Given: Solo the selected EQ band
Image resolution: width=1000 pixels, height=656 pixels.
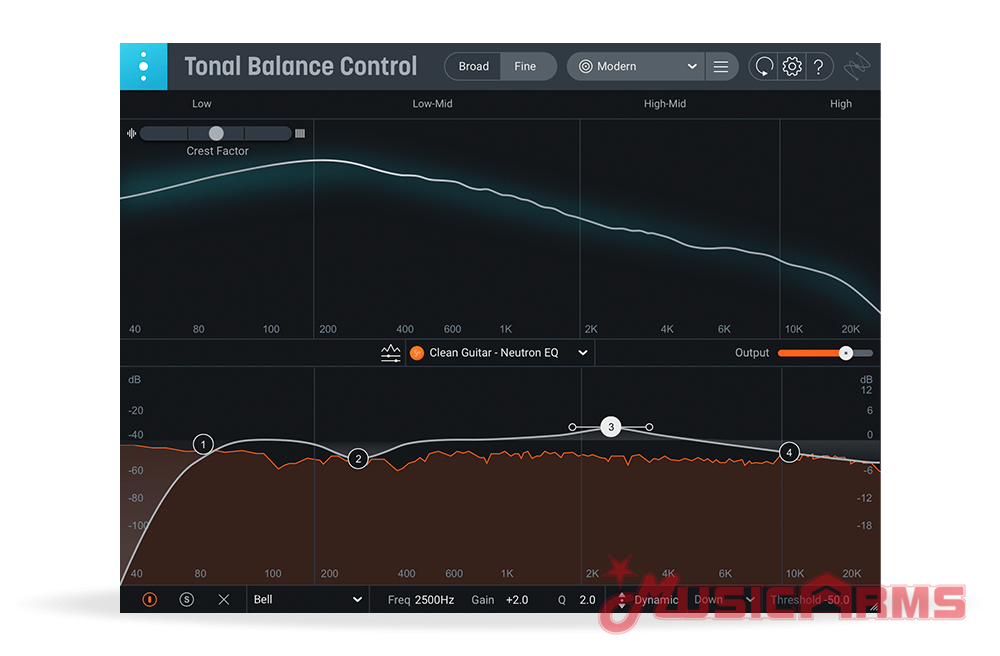Looking at the screenshot, I should click(x=186, y=600).
